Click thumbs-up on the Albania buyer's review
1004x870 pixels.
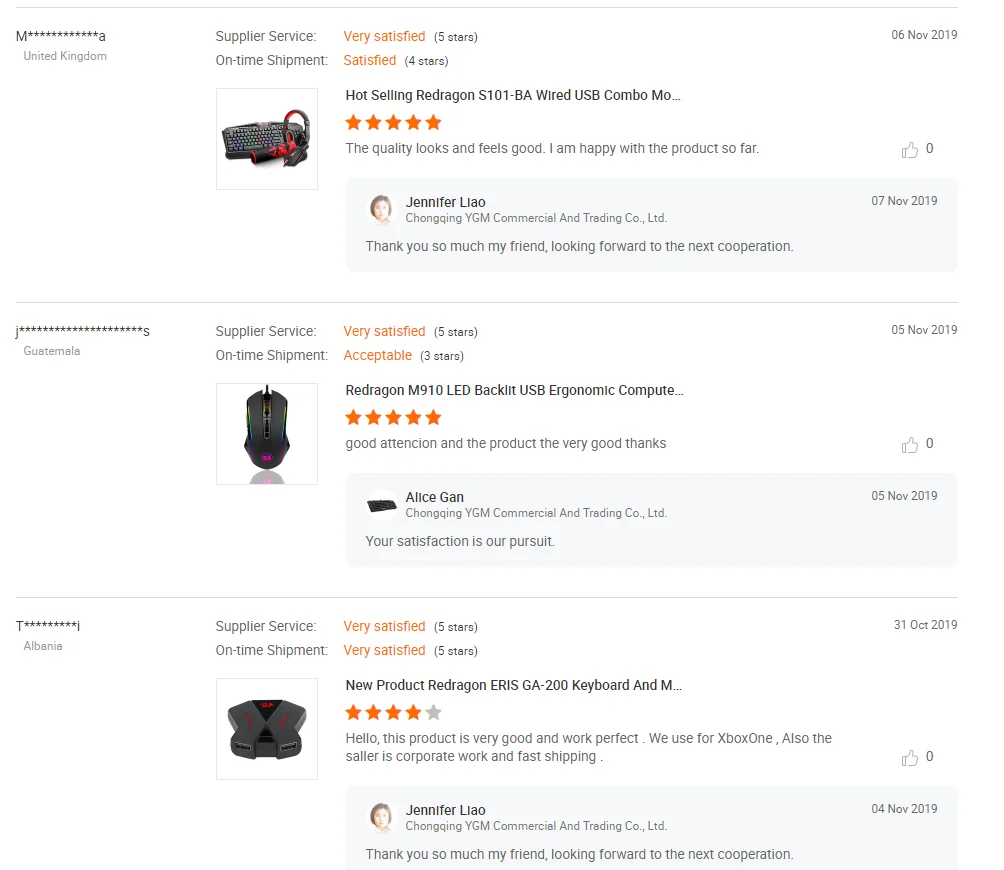click(909, 758)
